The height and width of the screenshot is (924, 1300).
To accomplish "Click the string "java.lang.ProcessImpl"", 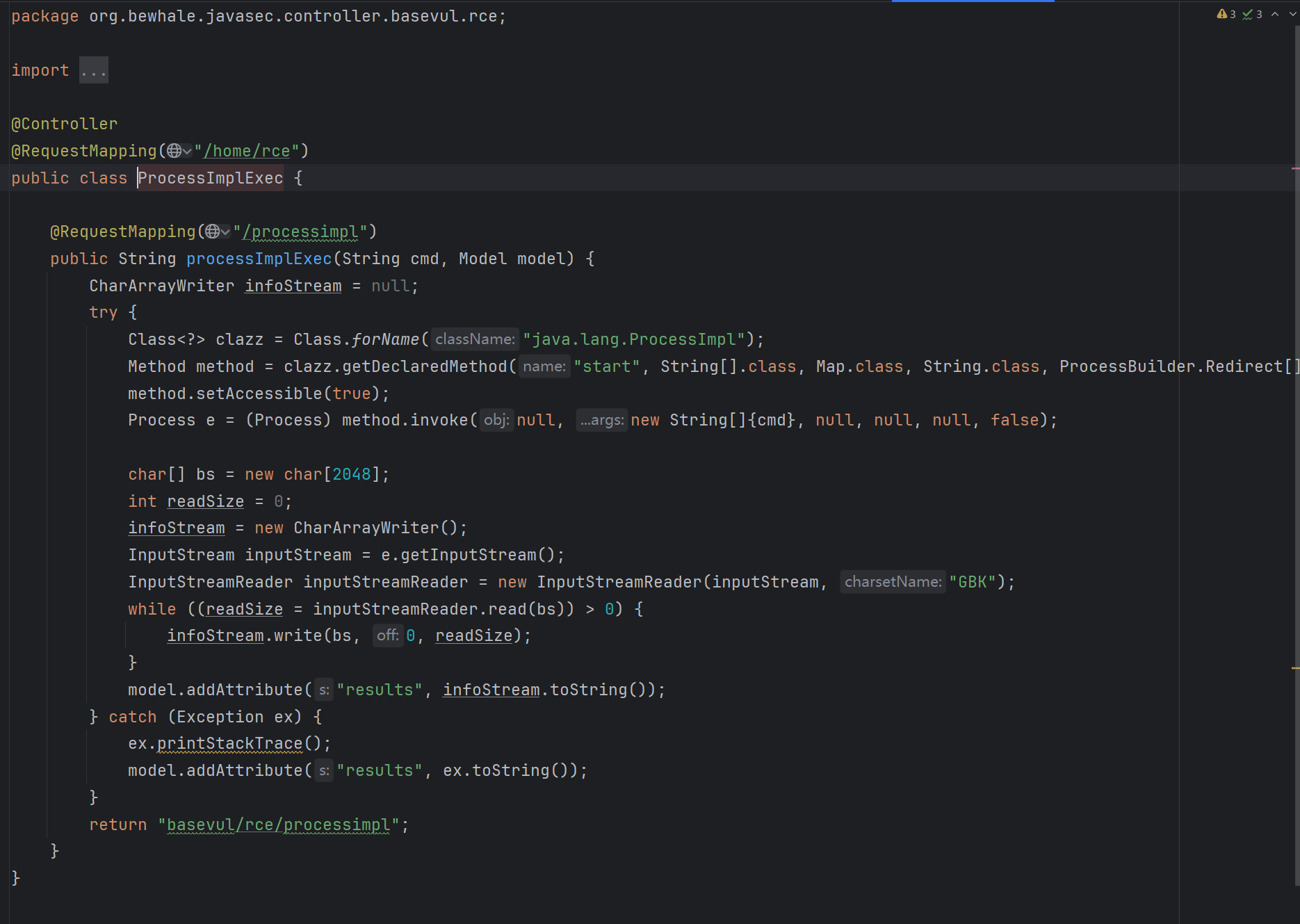I will click(x=634, y=339).
